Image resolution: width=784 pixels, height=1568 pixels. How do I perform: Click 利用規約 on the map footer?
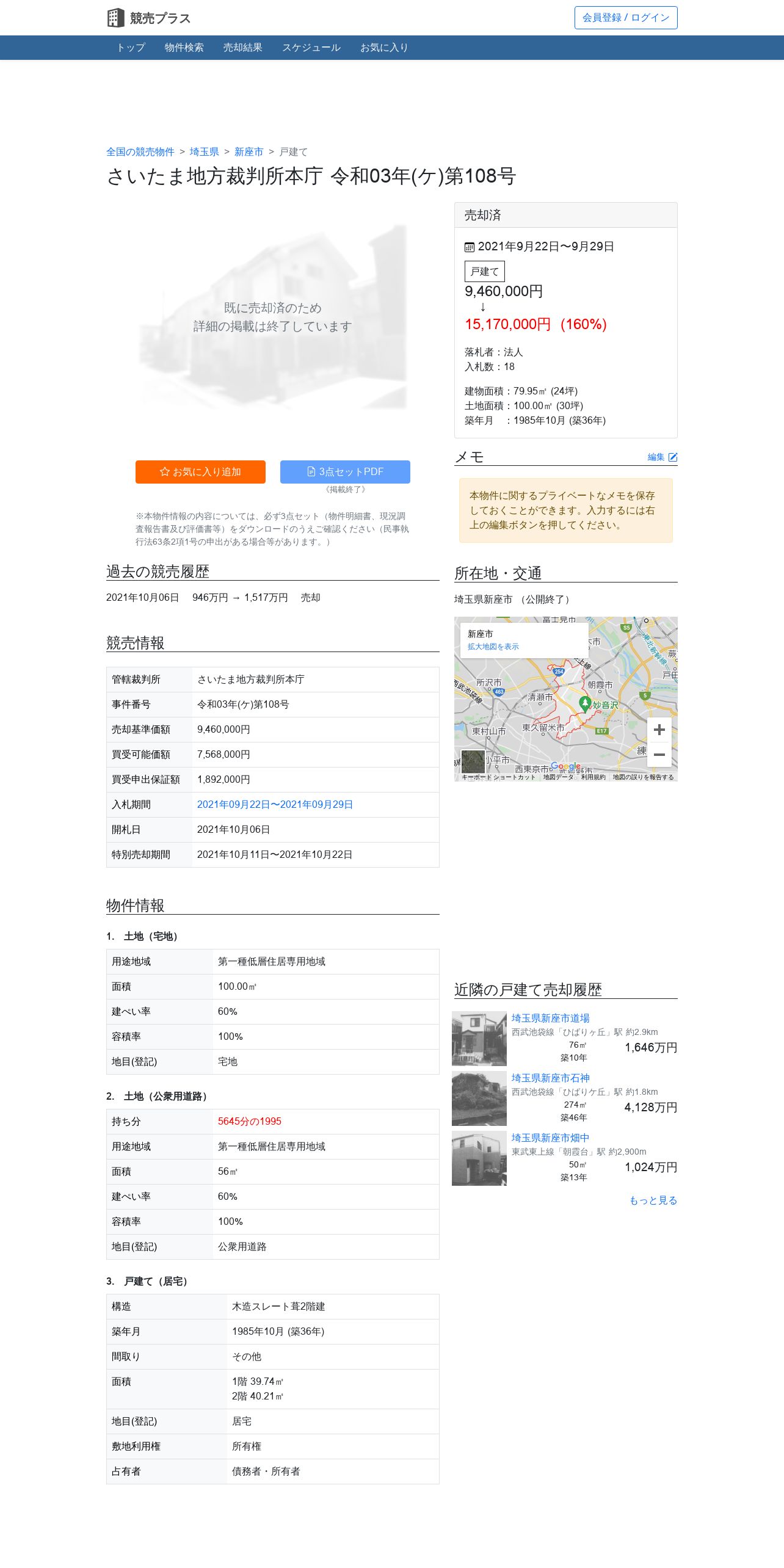click(593, 777)
